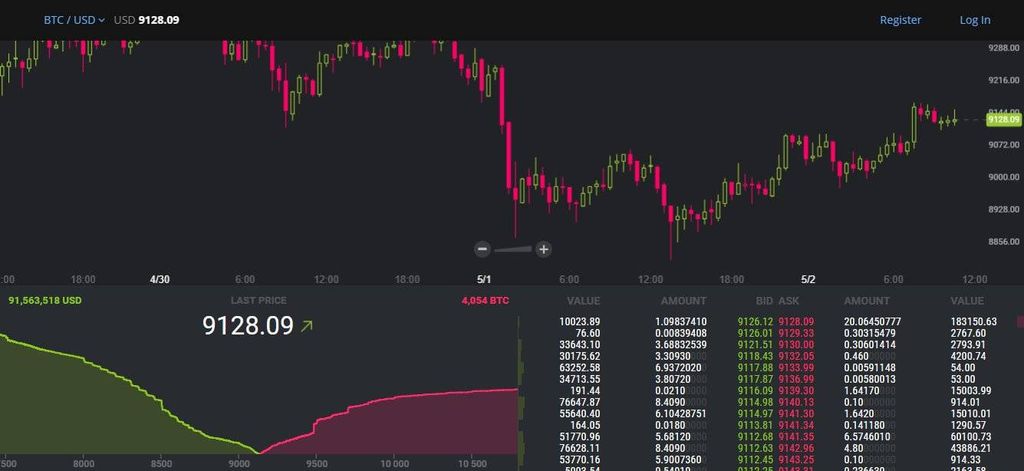Click the 4/30 date marker on timeline
The image size is (1024, 471).
pos(159,280)
